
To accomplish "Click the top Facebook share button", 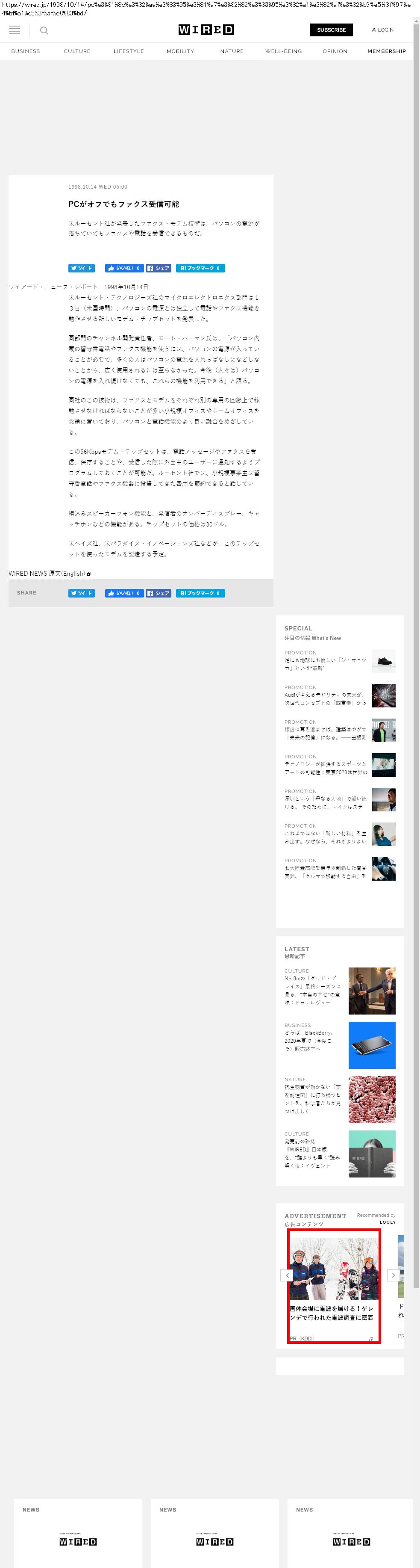I will click(159, 268).
